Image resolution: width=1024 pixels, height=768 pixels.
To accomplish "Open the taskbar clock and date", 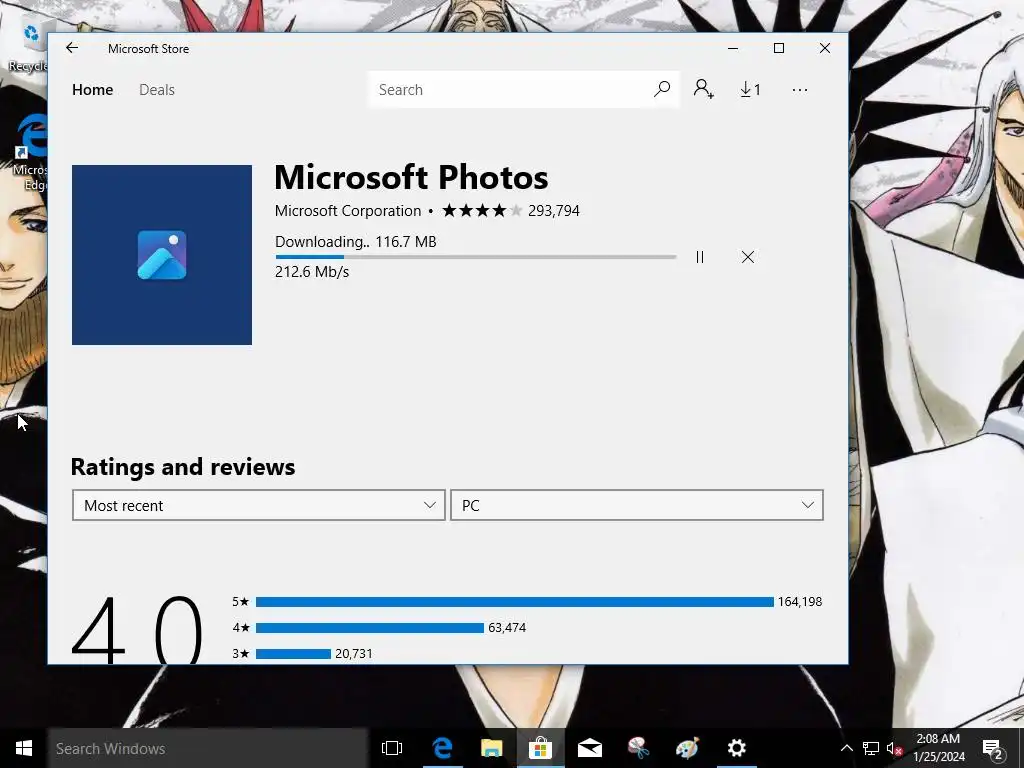I will point(938,748).
